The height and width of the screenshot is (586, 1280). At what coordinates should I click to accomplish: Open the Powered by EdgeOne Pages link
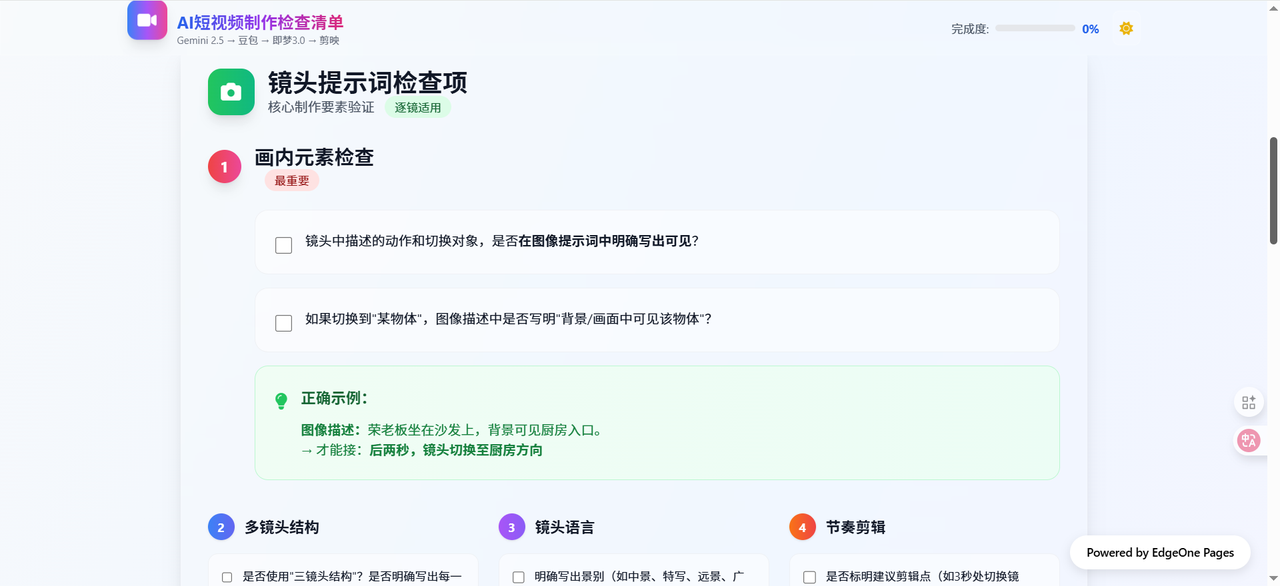click(x=1159, y=552)
